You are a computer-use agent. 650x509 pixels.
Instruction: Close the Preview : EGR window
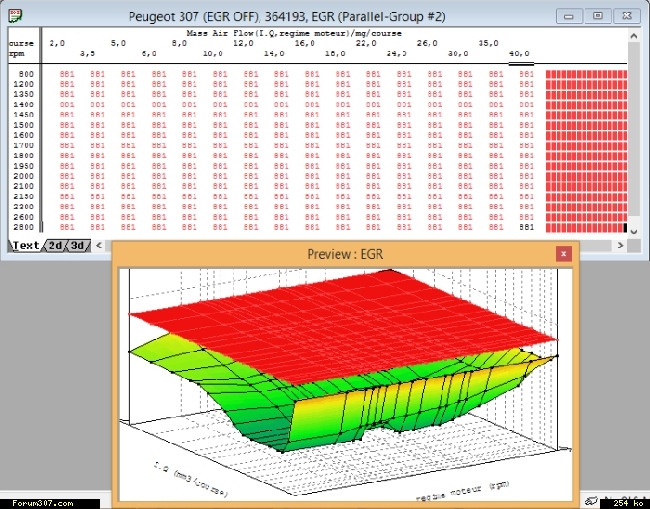564,254
